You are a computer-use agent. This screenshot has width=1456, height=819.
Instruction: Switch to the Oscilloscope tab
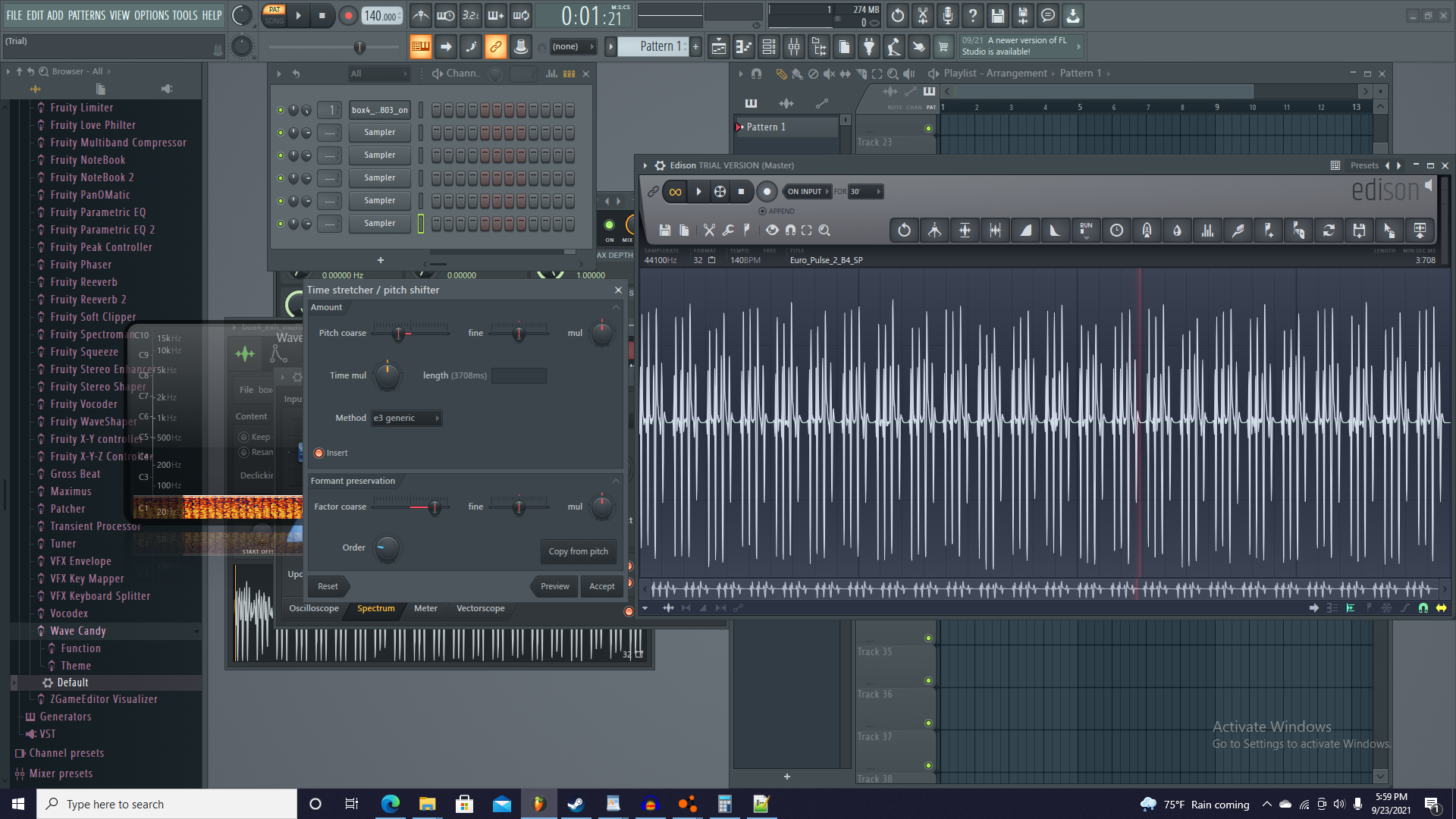click(313, 609)
